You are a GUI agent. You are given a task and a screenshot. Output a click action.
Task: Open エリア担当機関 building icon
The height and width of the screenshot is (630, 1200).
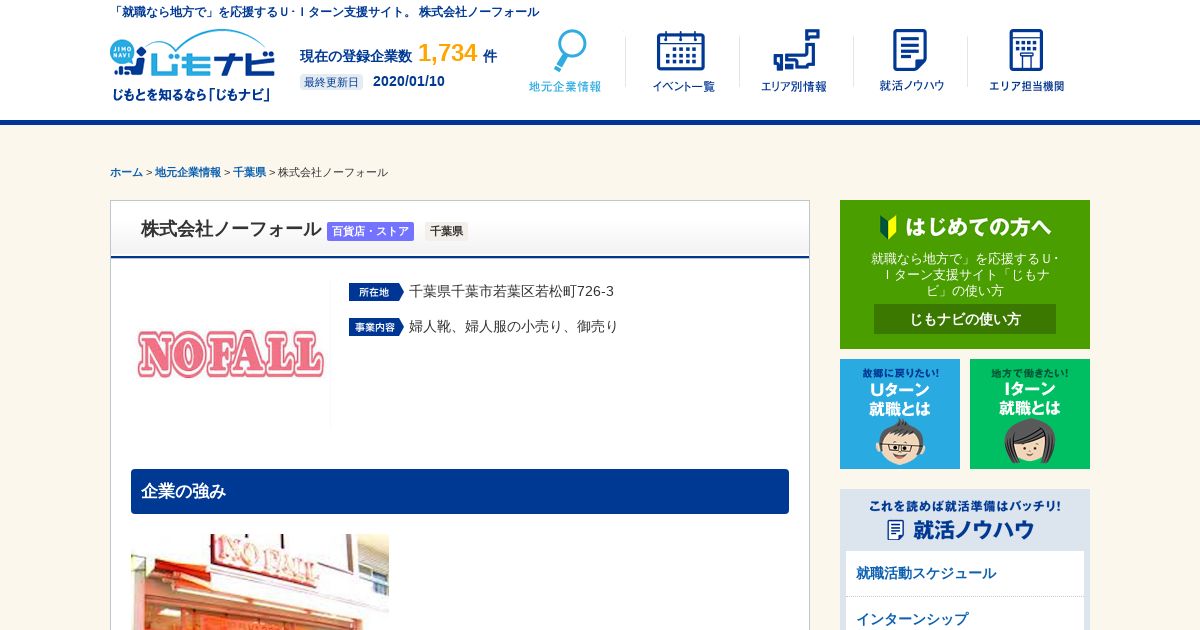point(1026,60)
